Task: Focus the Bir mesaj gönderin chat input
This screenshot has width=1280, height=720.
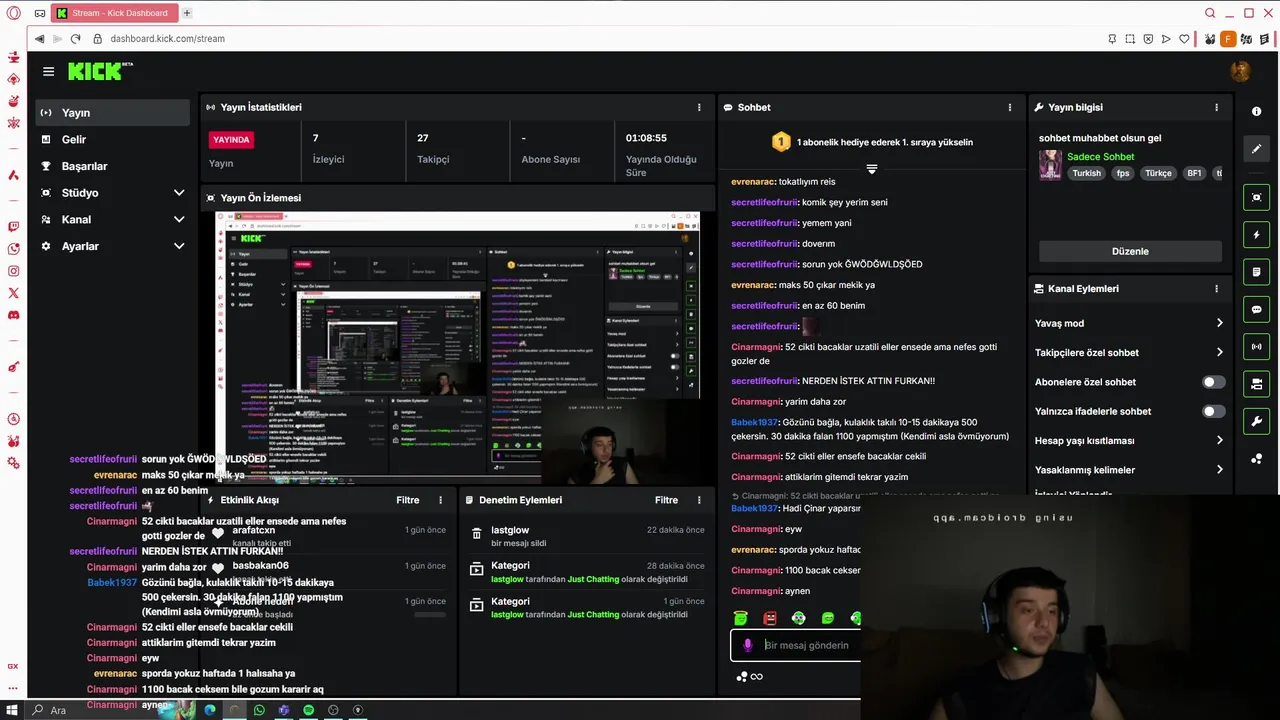Action: pyautogui.click(x=806, y=645)
